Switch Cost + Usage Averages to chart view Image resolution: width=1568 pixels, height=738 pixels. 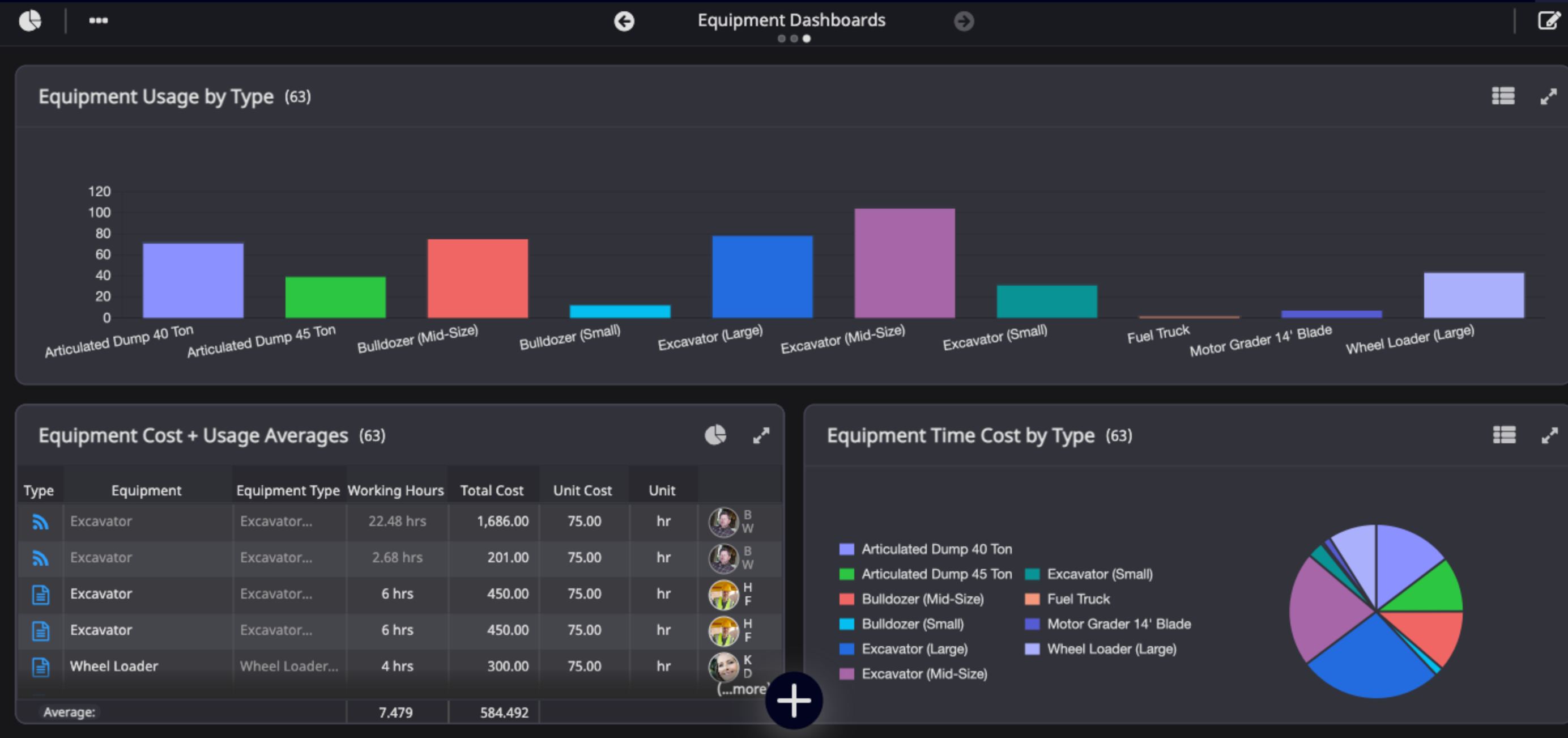[715, 435]
